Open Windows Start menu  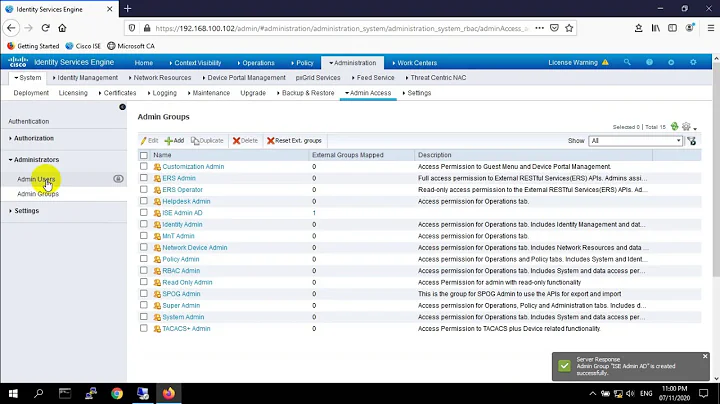[13, 393]
